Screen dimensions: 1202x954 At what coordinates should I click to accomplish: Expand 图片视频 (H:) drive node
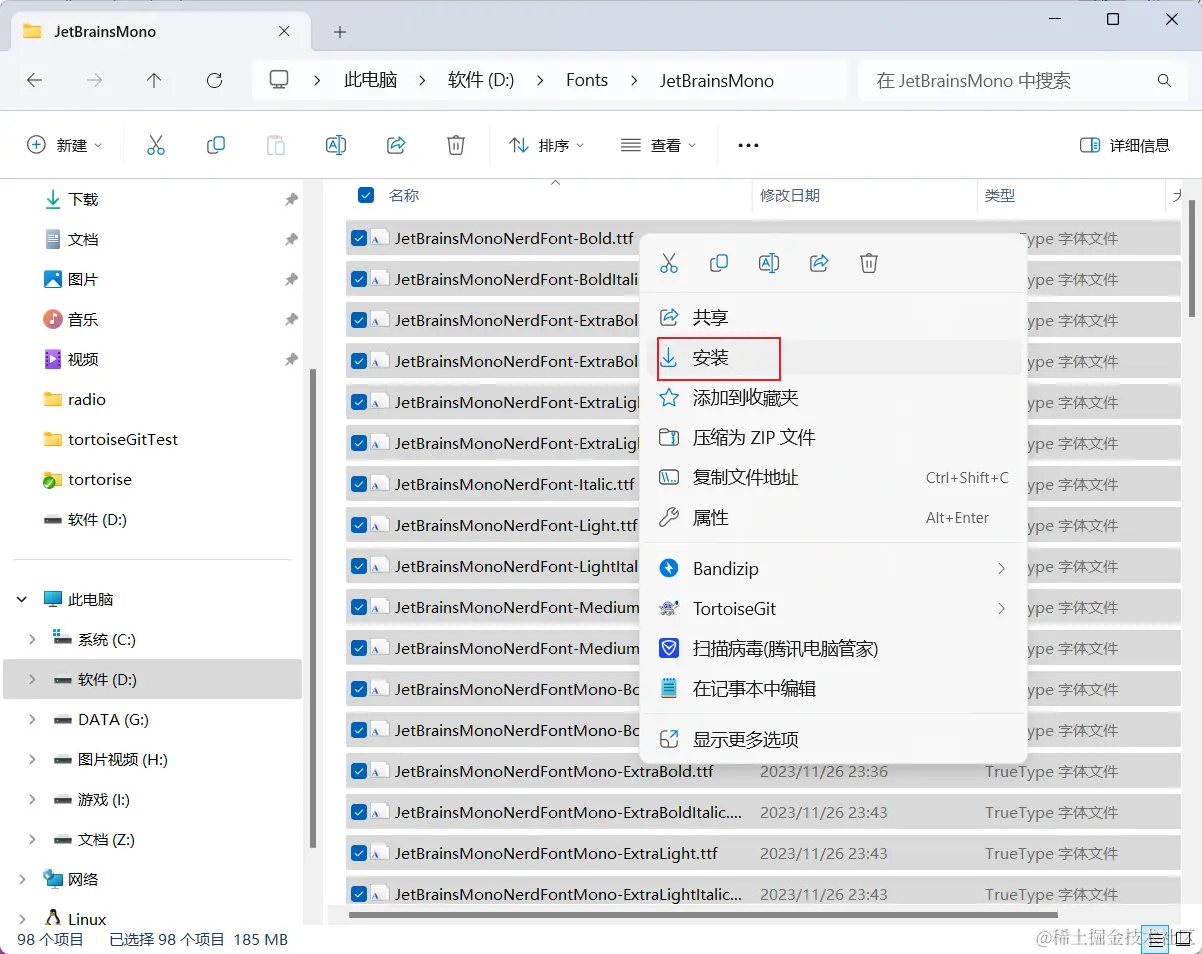(32, 759)
